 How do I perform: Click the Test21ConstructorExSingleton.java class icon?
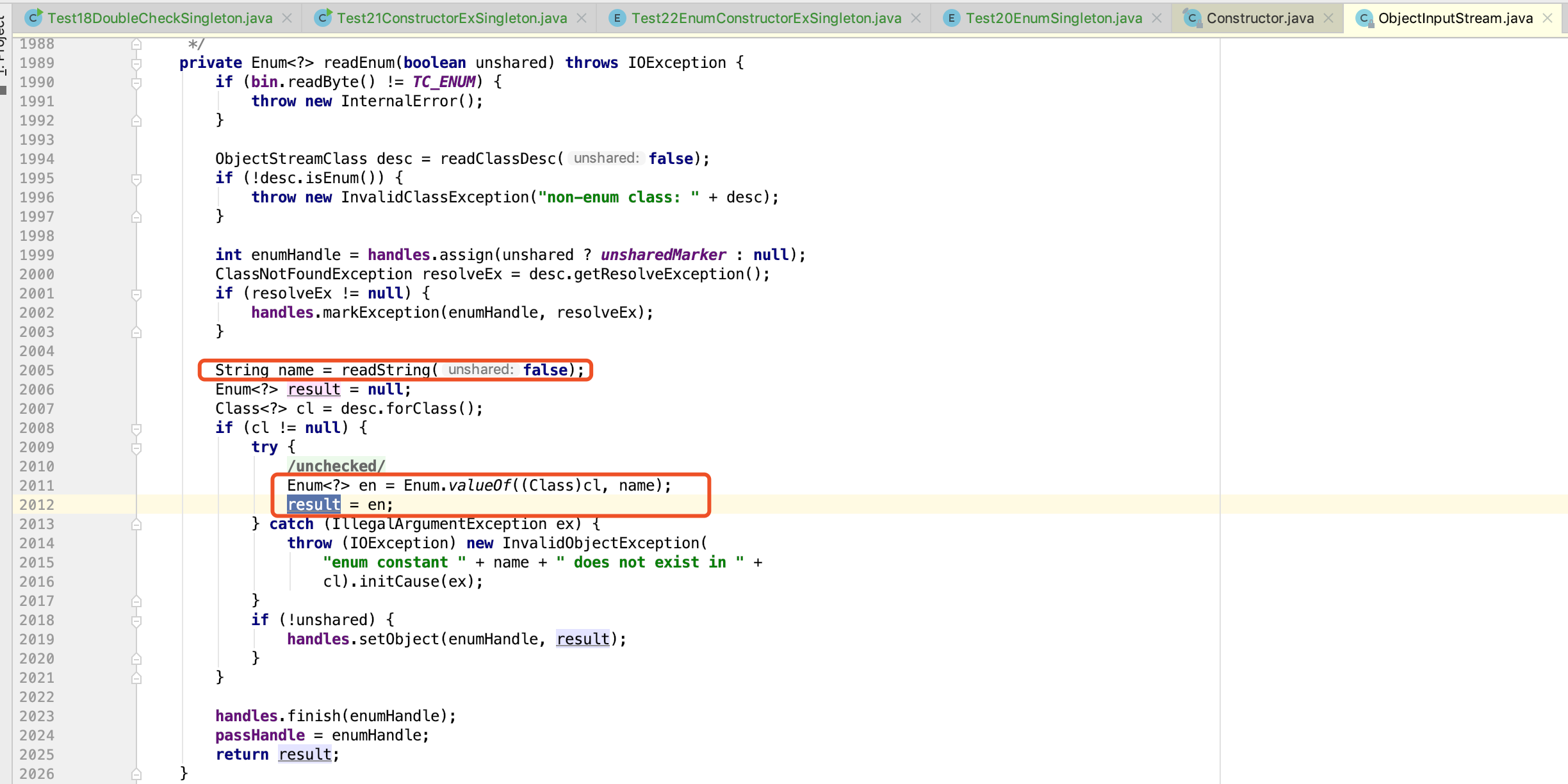323,18
